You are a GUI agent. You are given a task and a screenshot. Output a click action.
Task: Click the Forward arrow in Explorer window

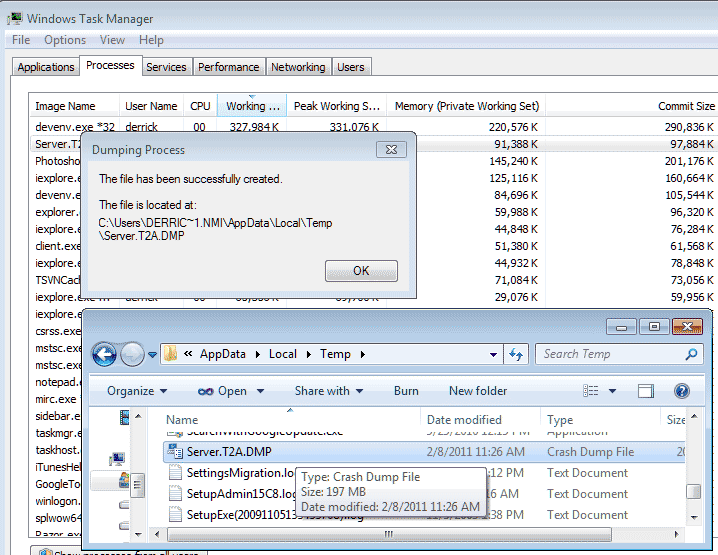132,354
